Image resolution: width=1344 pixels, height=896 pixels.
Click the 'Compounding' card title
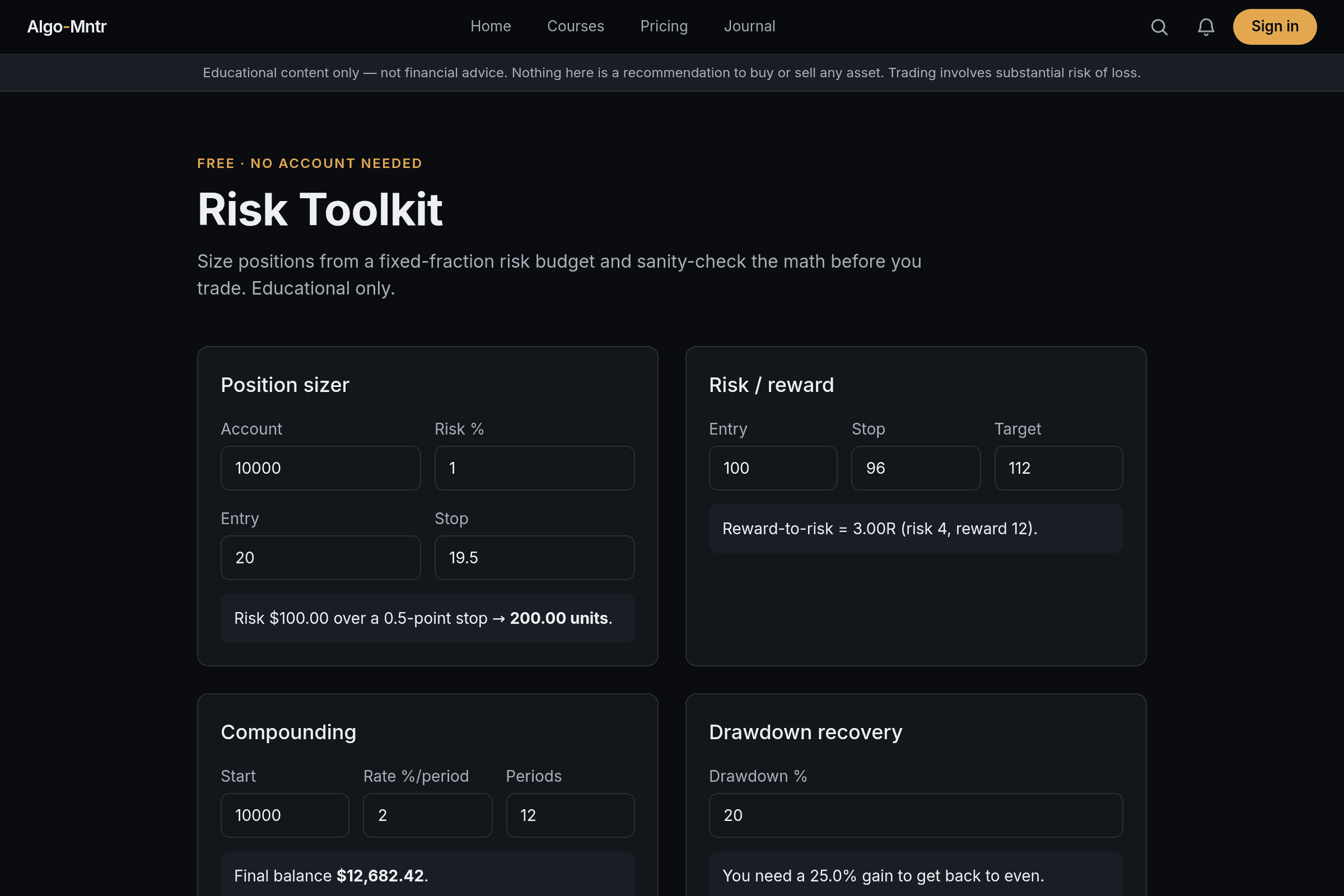[x=288, y=732]
